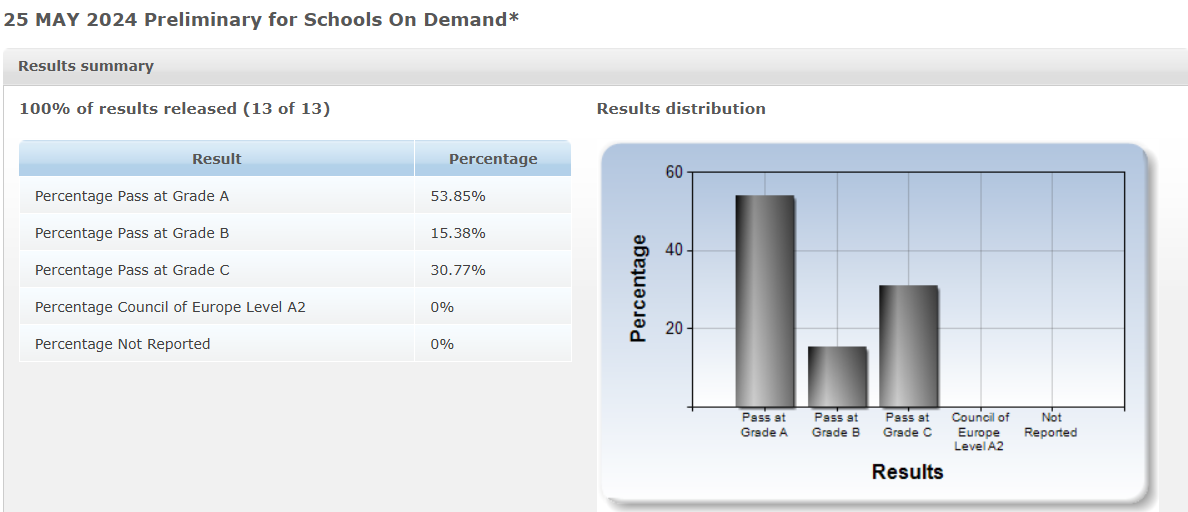Click the 'Pass at Grade B' axis label in the chart

click(x=836, y=425)
